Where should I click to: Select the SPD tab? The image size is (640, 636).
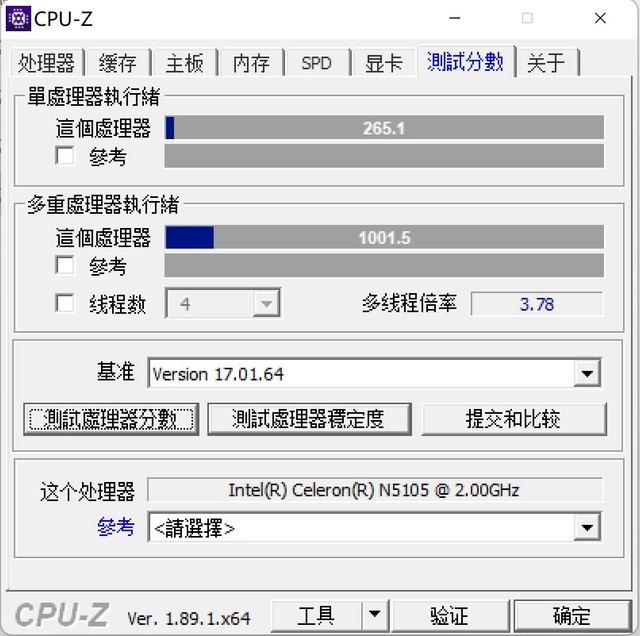pyautogui.click(x=317, y=63)
